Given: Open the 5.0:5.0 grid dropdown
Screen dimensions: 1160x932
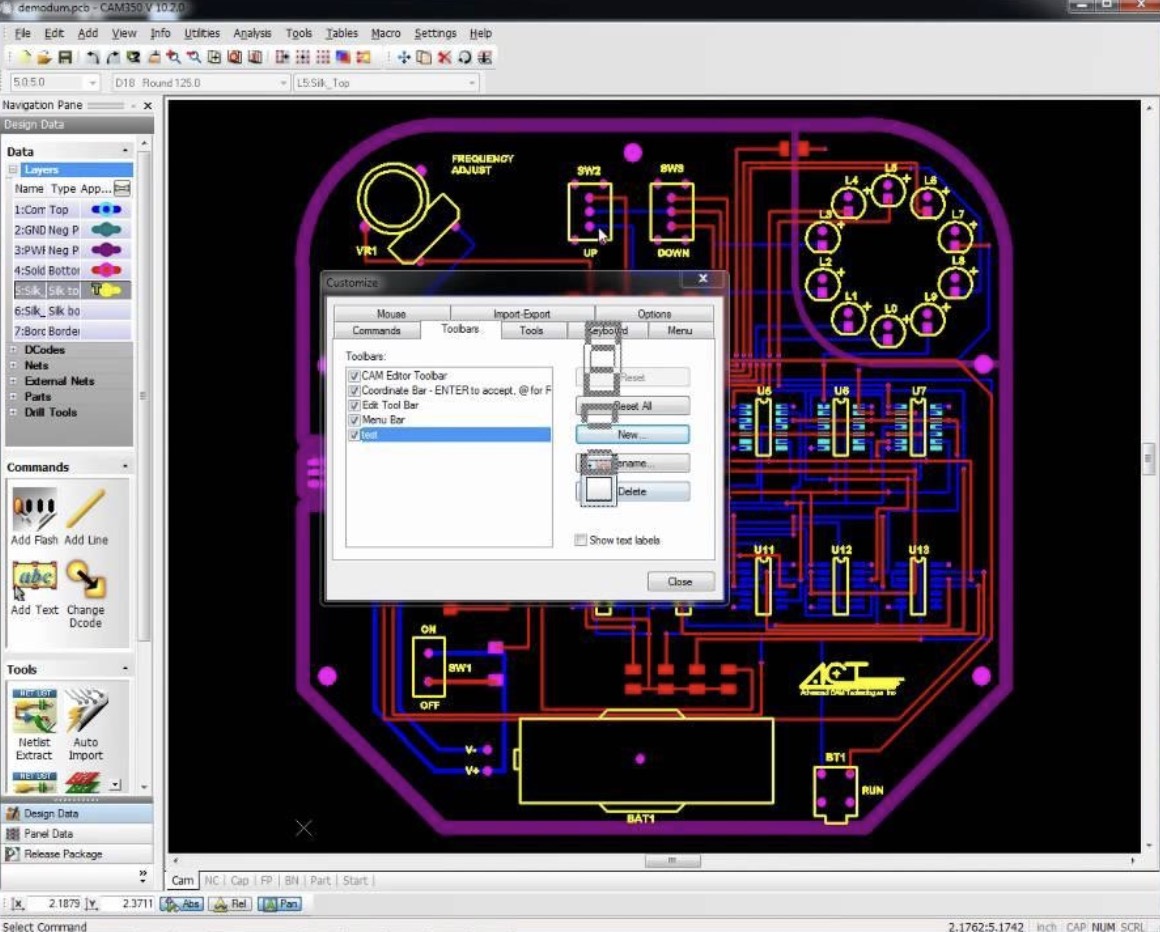Looking at the screenshot, I should tap(92, 83).
